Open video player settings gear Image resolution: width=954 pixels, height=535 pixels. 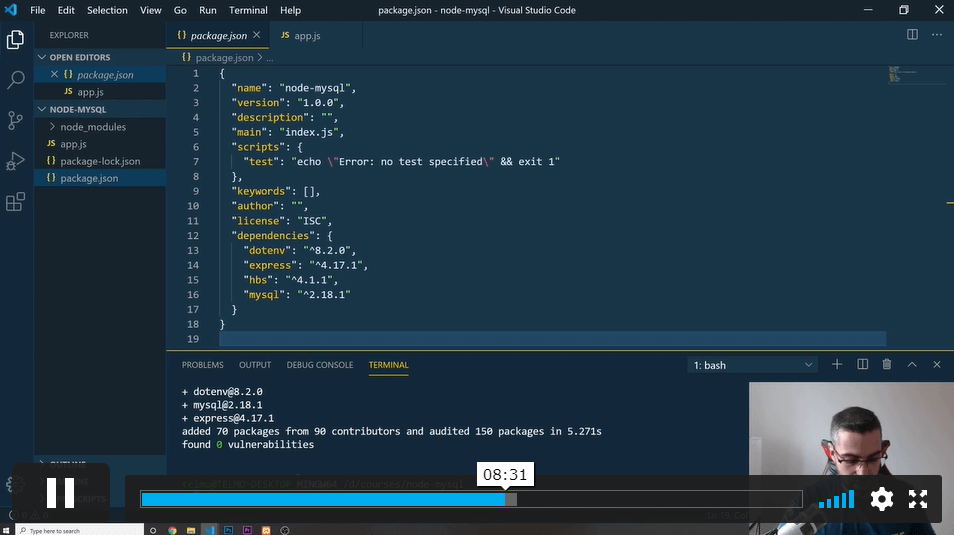(x=882, y=499)
